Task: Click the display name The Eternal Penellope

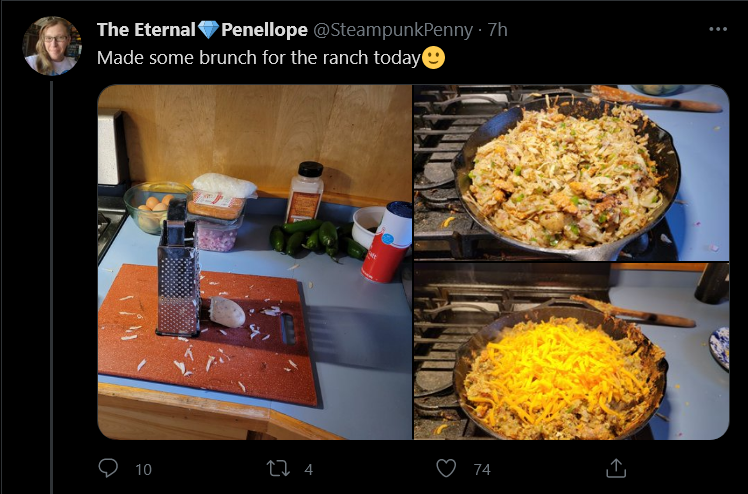Action: (202, 30)
